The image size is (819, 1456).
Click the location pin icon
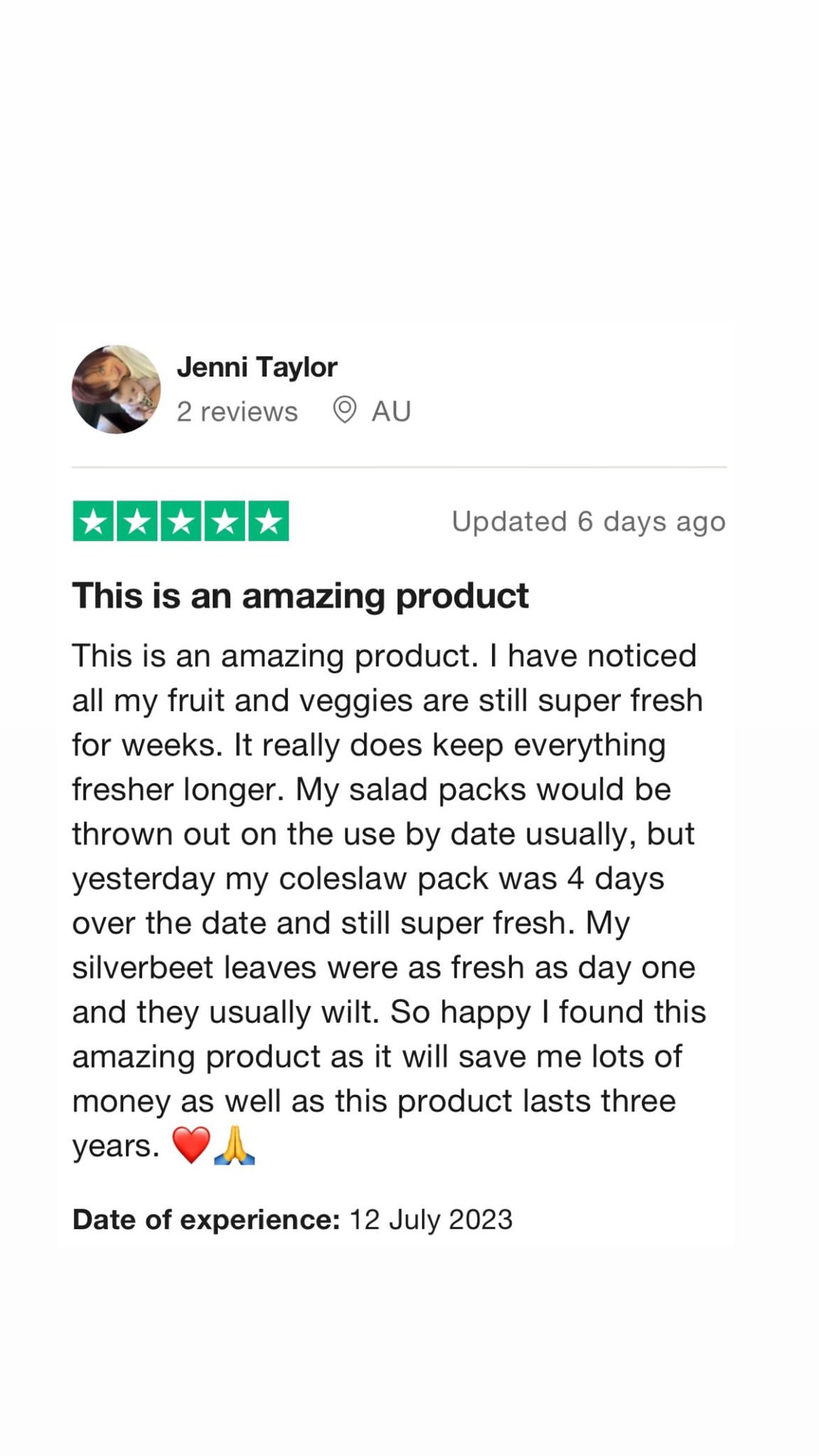pyautogui.click(x=345, y=411)
